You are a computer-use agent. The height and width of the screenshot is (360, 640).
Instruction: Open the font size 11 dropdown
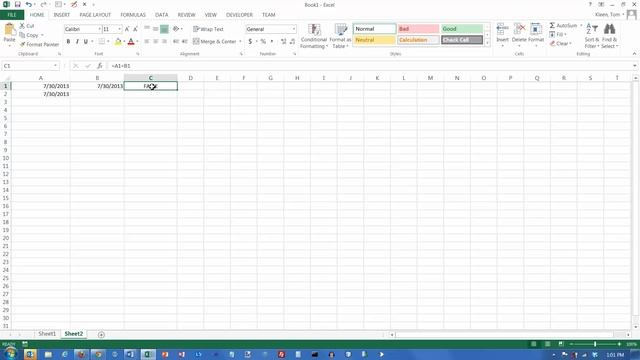click(x=120, y=29)
